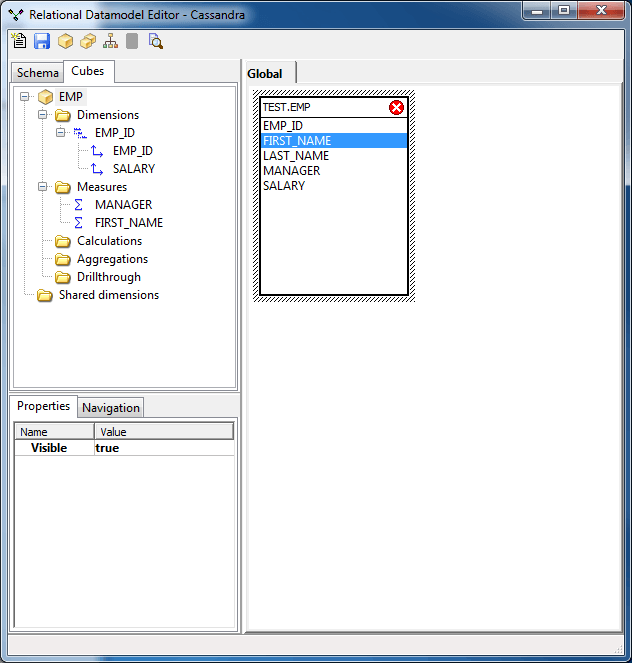
Task: Select the Drillthrough tree label
Action: [x=109, y=277]
